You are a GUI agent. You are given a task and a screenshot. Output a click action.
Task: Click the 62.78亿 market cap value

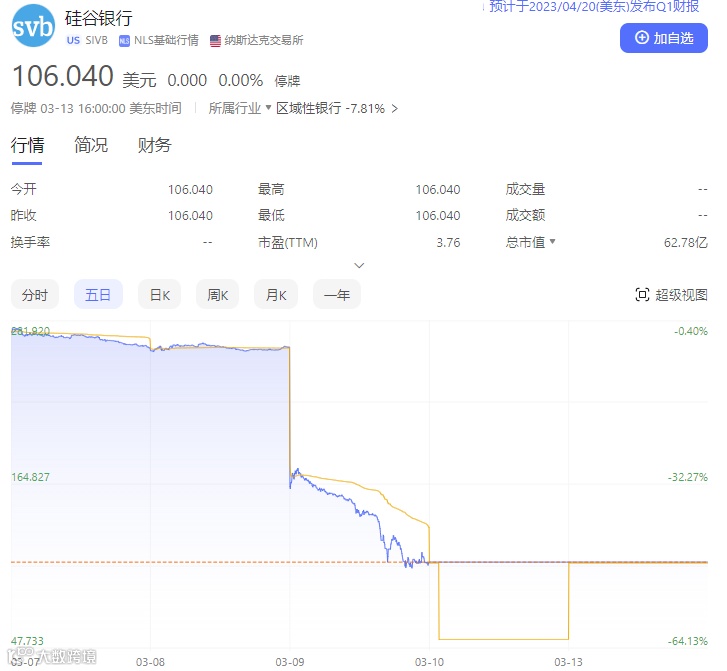point(685,243)
